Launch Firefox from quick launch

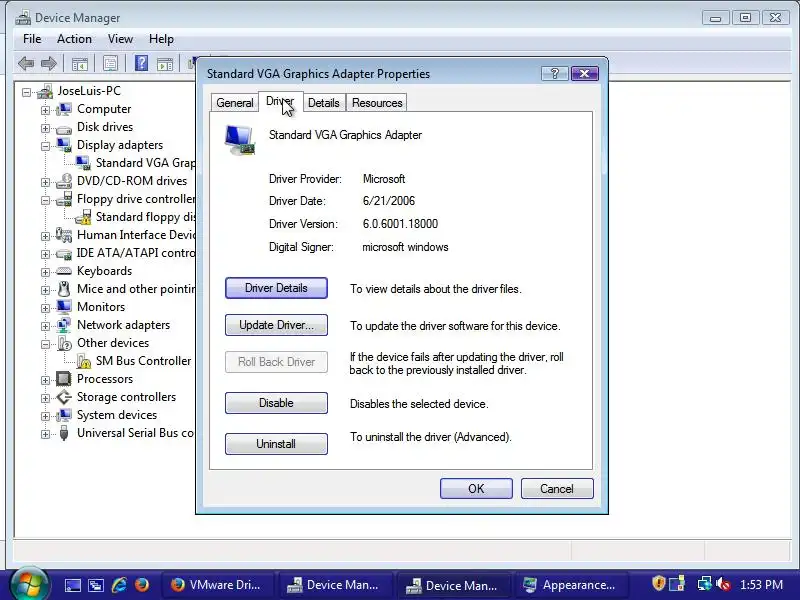coord(141,585)
